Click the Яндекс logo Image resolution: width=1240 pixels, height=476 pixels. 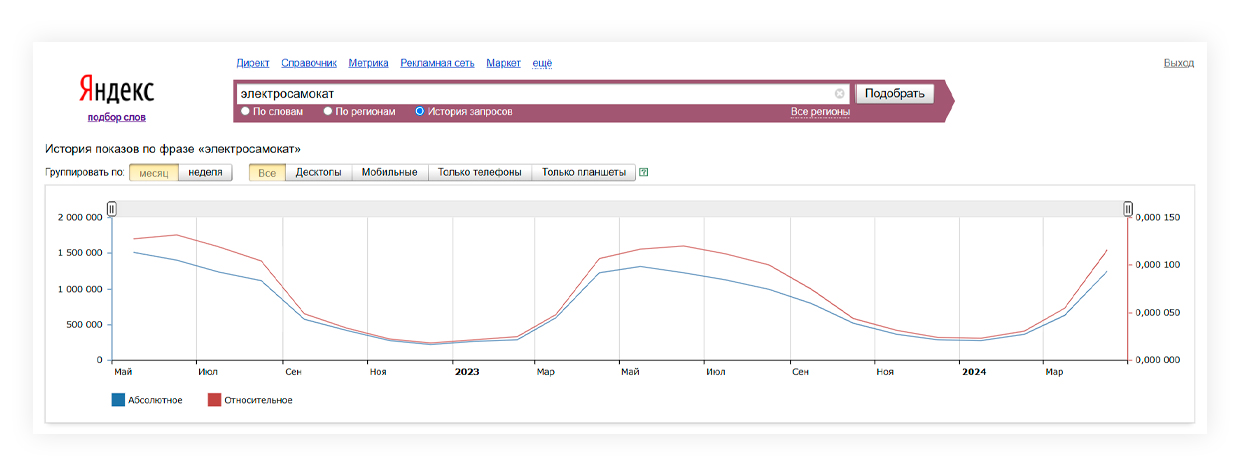(x=117, y=90)
